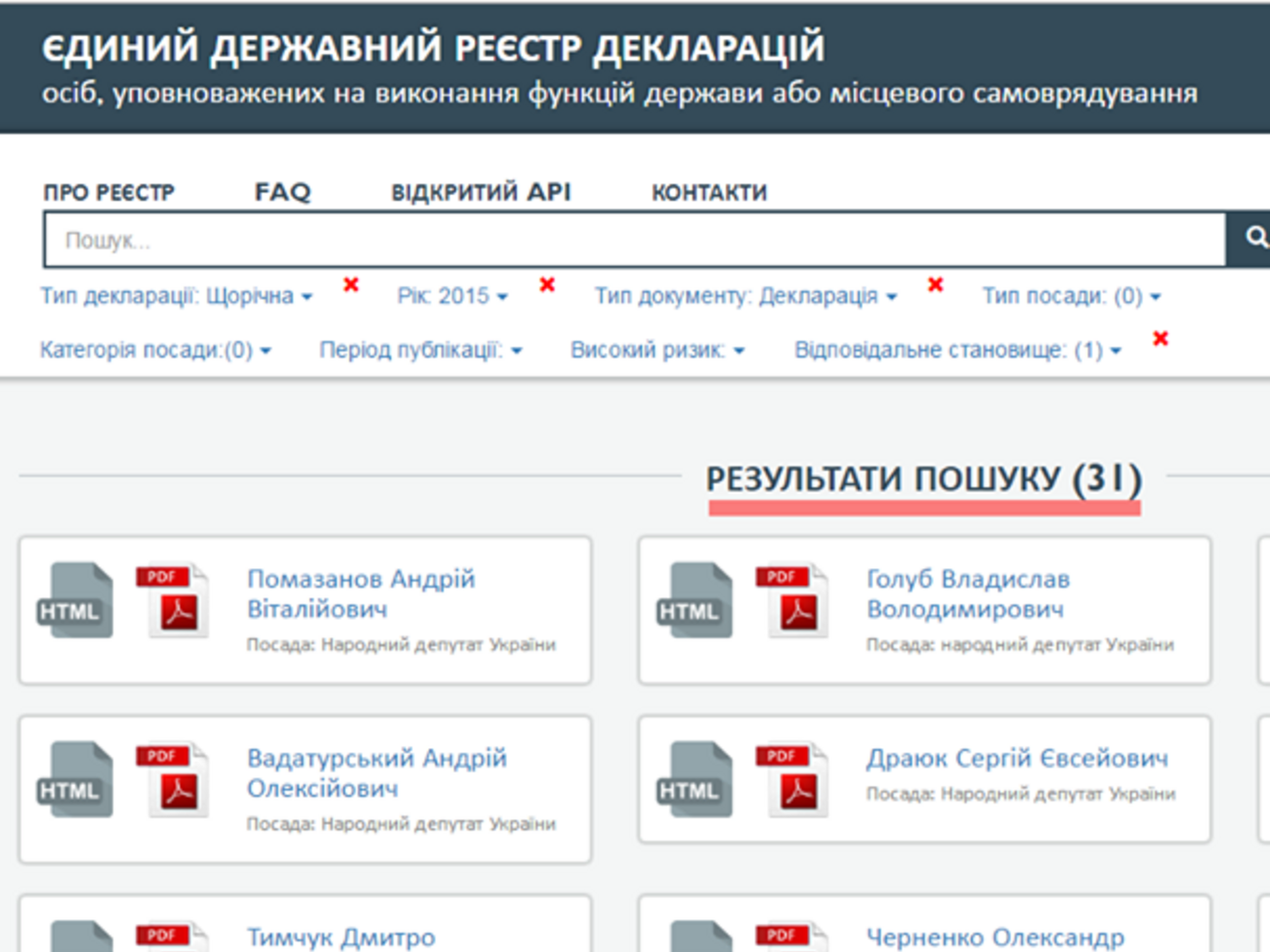Open HTML declaration of Голуб Владислав Володимирович
The image size is (1270, 952).
695,600
